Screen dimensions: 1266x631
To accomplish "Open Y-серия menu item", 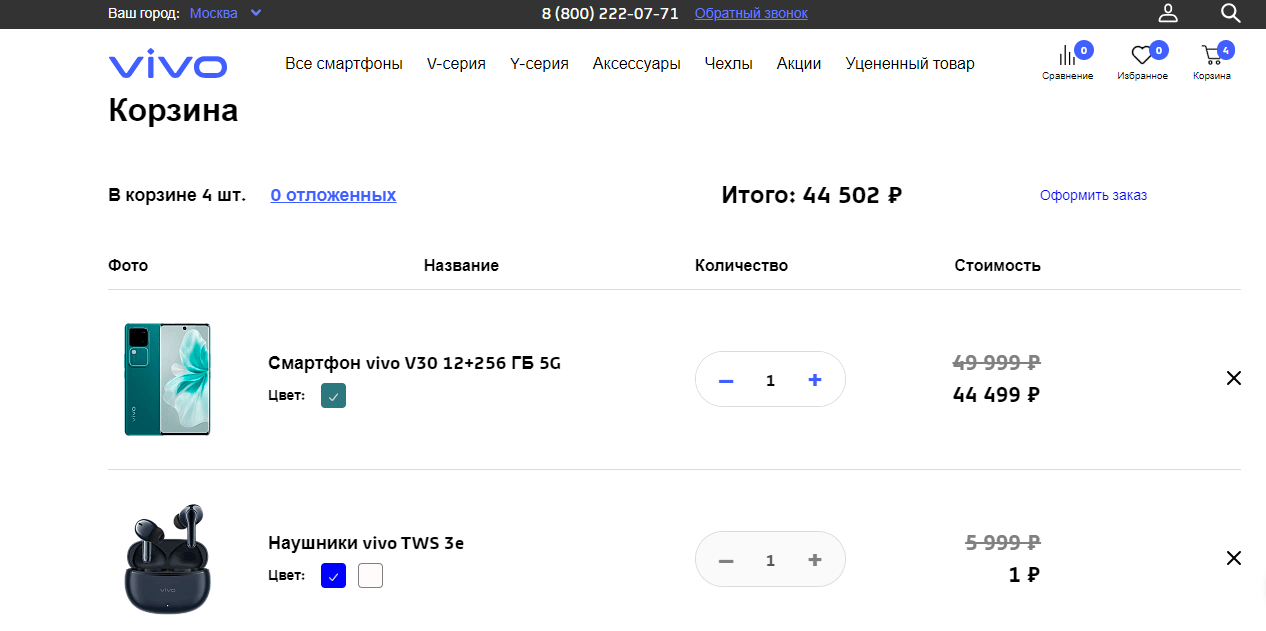I will [539, 64].
